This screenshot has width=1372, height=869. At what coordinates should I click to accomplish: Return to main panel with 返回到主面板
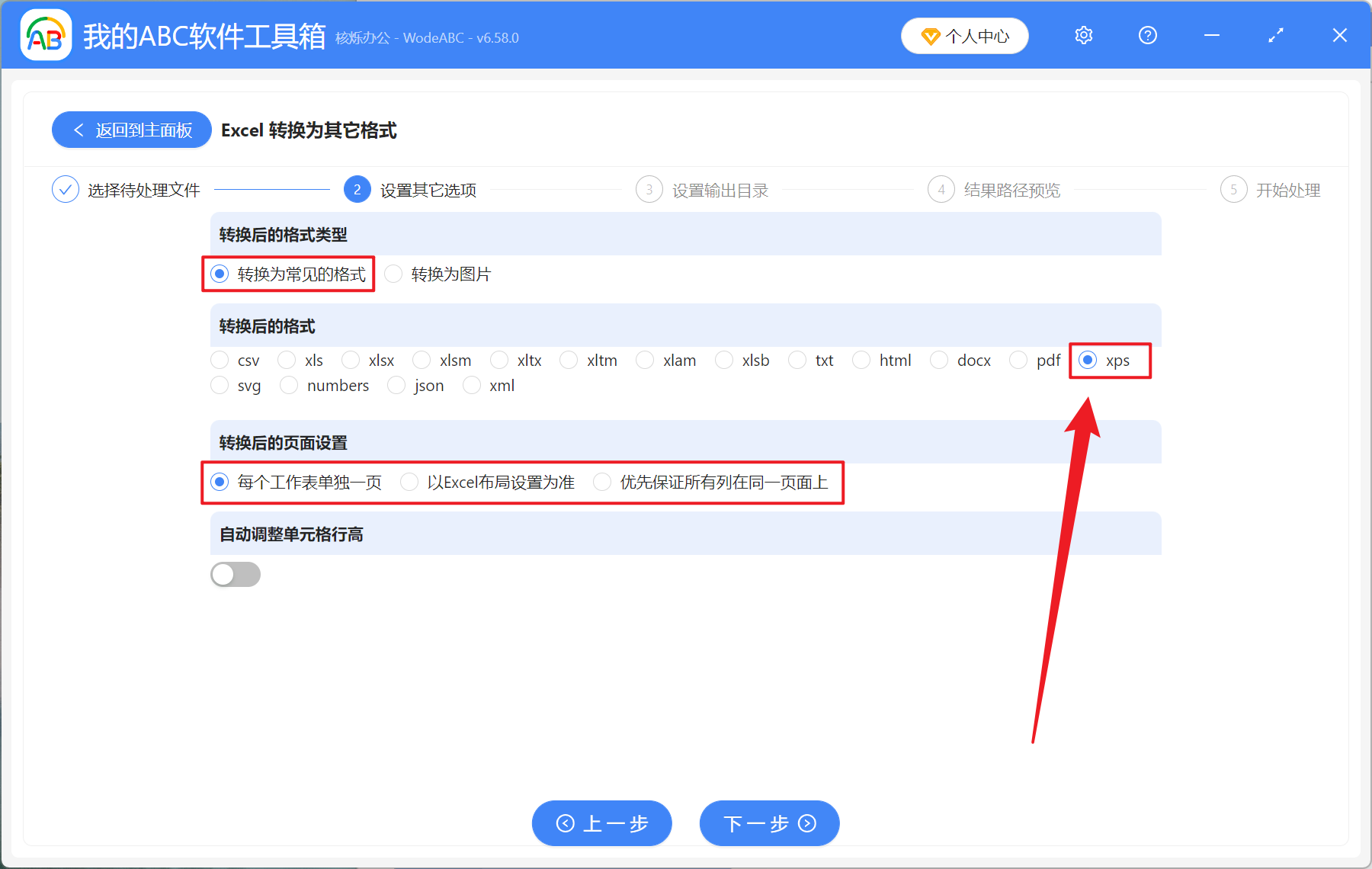132,130
